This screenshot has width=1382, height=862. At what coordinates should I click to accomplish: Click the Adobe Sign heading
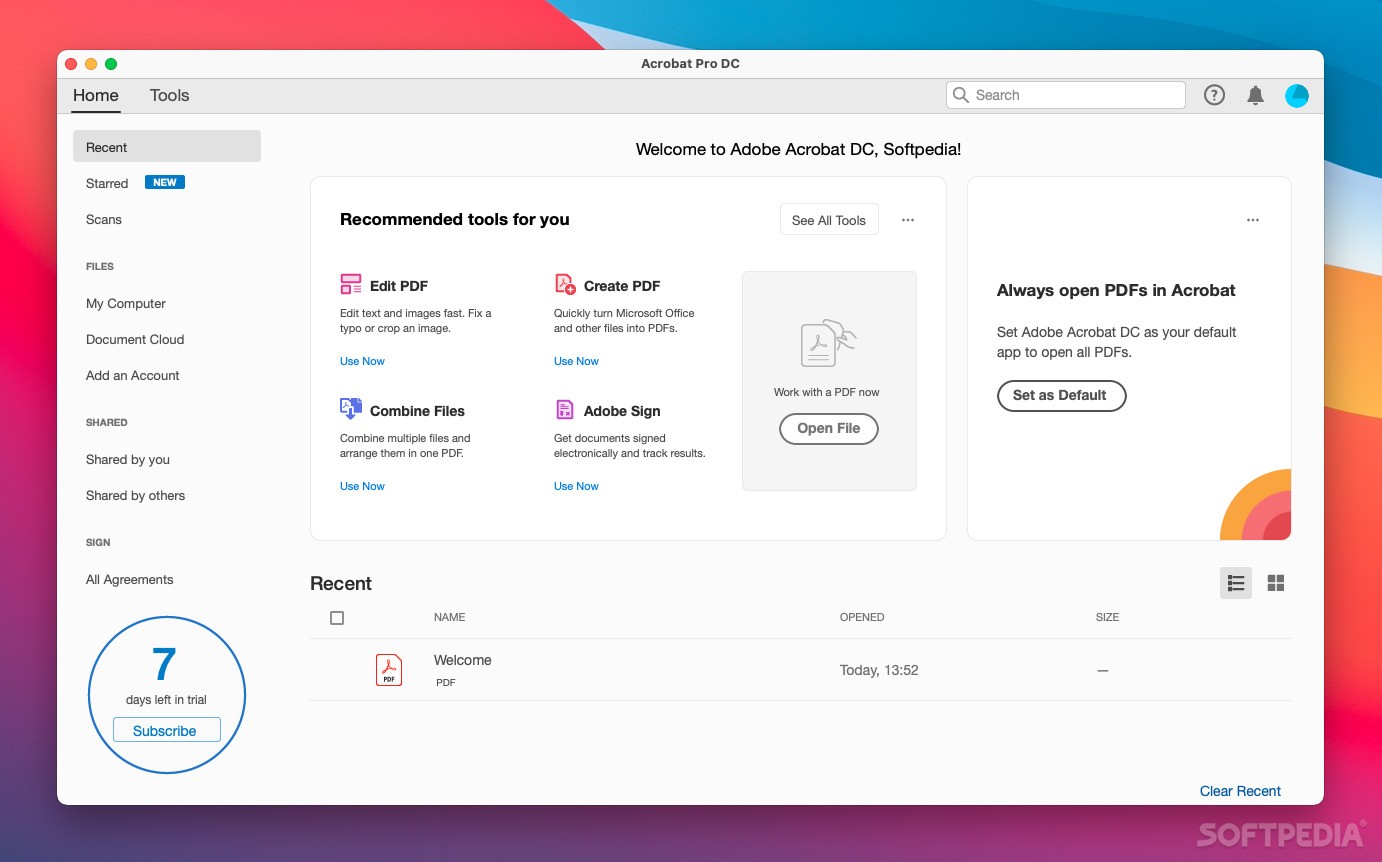(x=622, y=411)
